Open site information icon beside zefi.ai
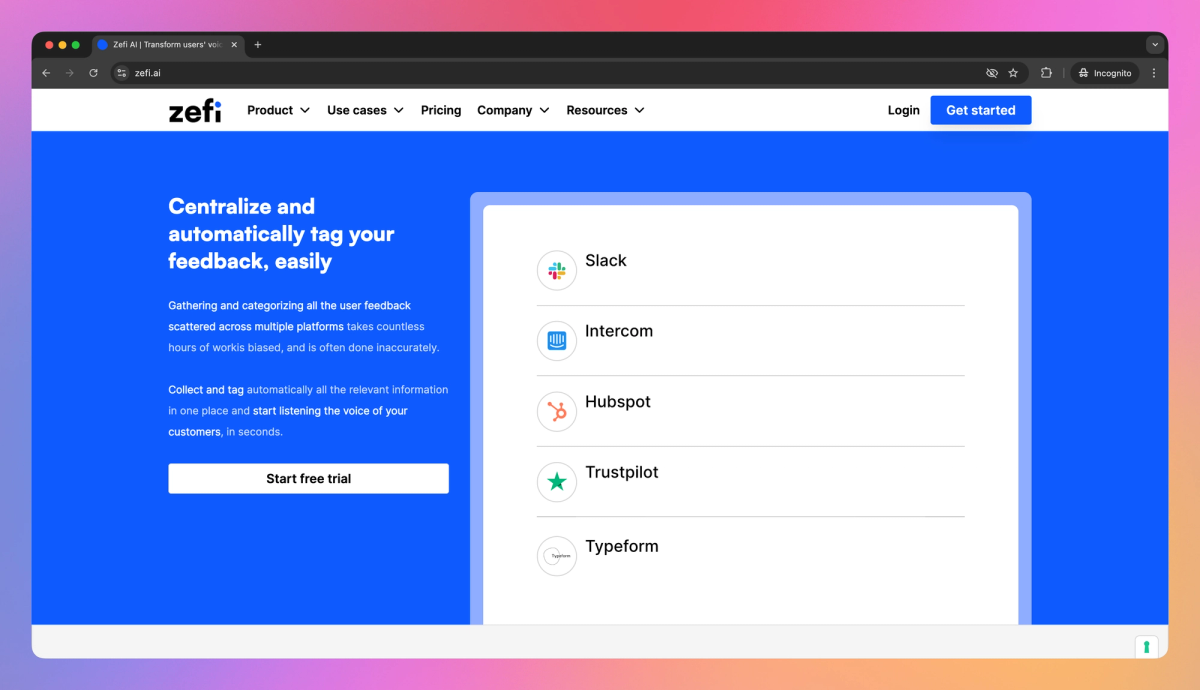This screenshot has height=690, width=1200. (x=122, y=73)
